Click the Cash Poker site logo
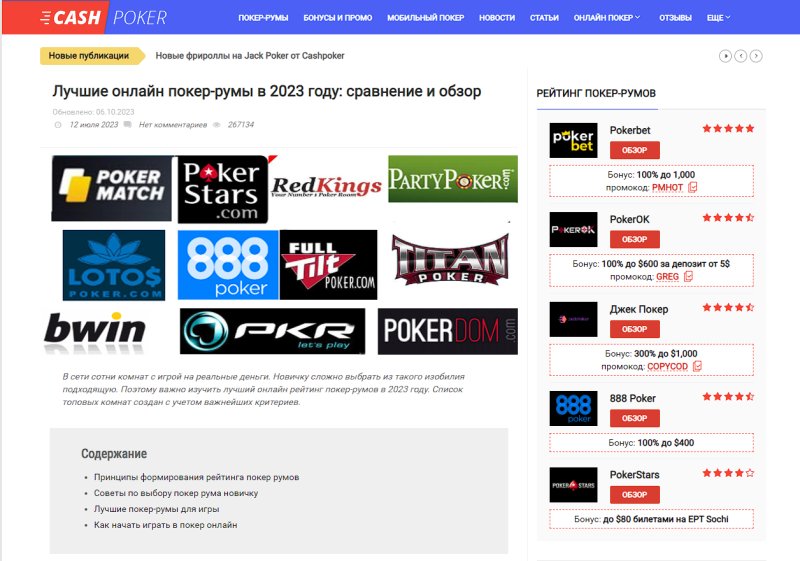This screenshot has width=800, height=561. (x=104, y=17)
